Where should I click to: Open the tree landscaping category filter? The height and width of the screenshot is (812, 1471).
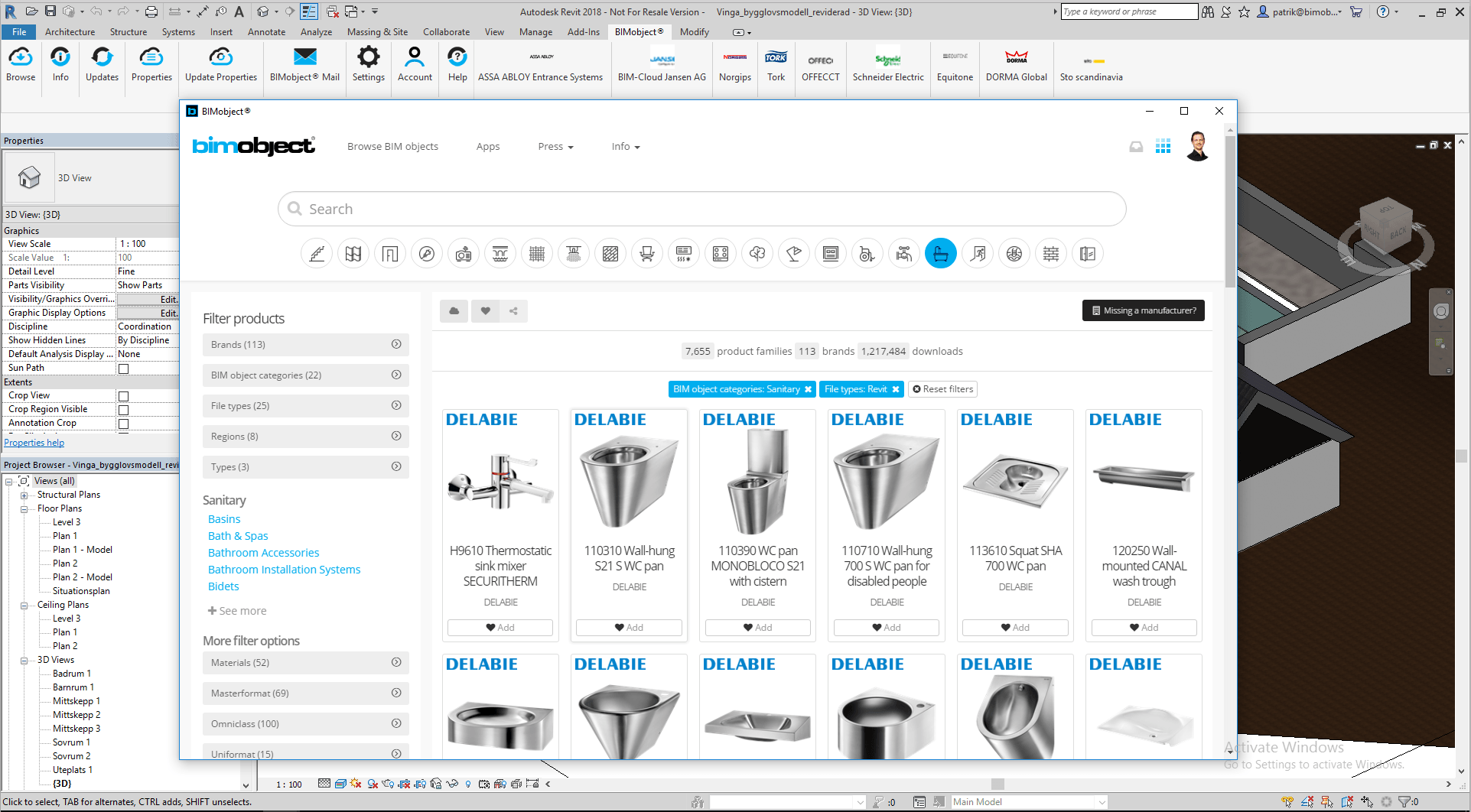tap(757, 253)
